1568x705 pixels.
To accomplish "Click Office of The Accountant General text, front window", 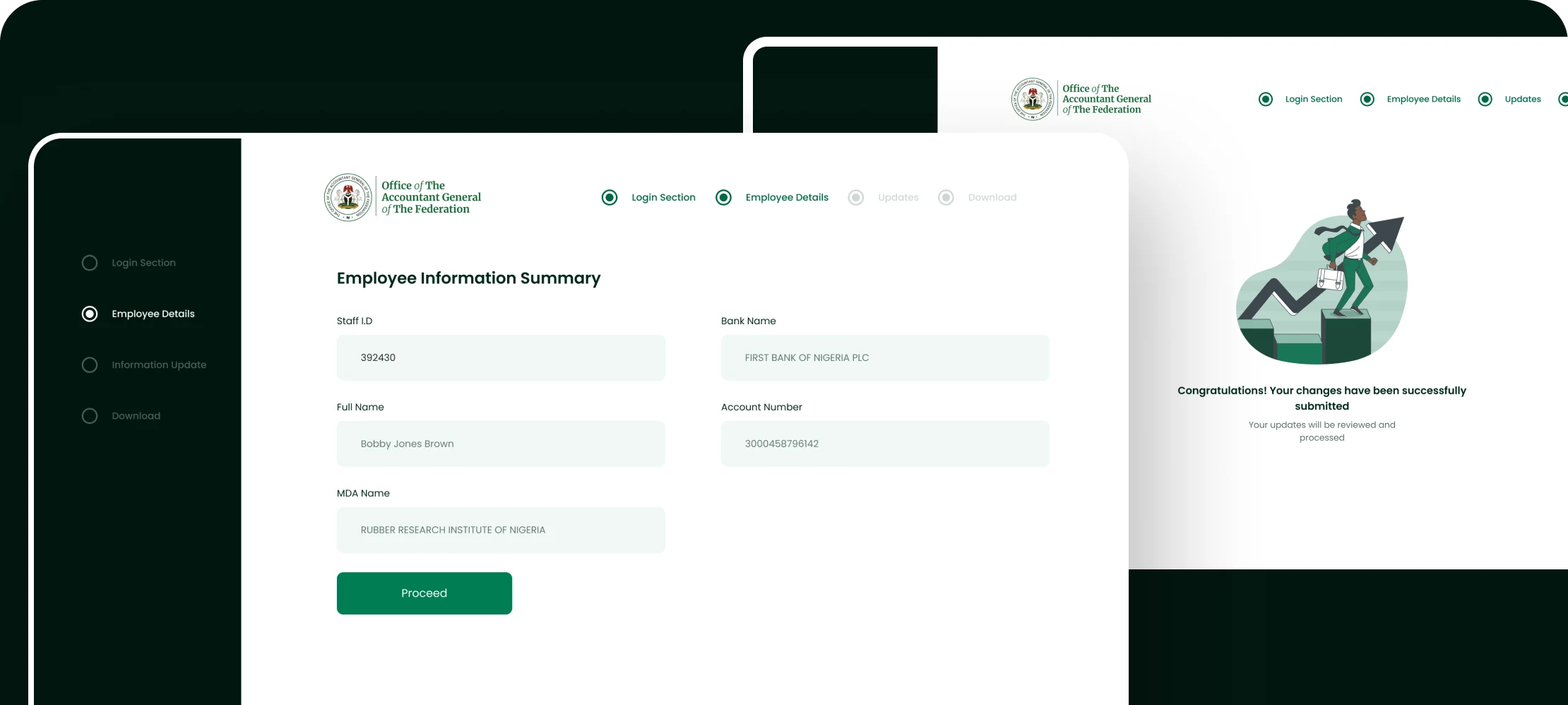I will click(x=431, y=197).
